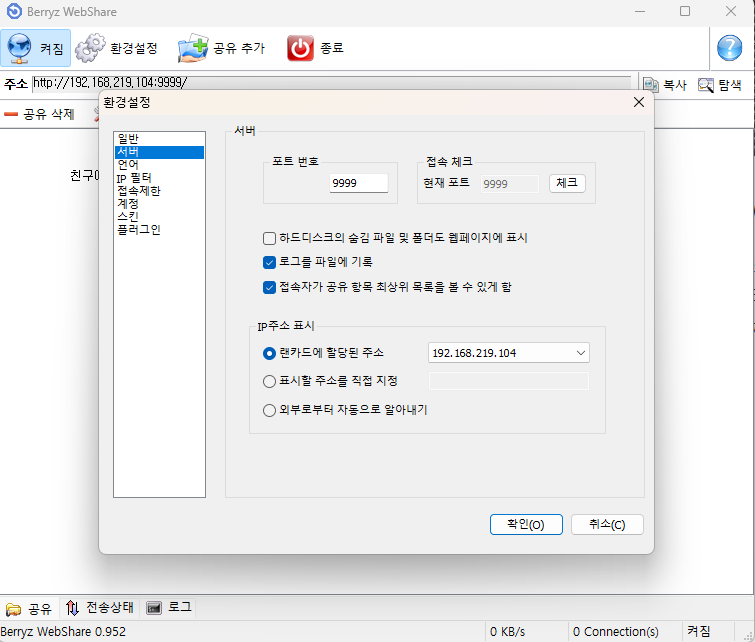Open the blue help question-mark icon
Image resolution: width=755 pixels, height=642 pixels.
pos(729,48)
